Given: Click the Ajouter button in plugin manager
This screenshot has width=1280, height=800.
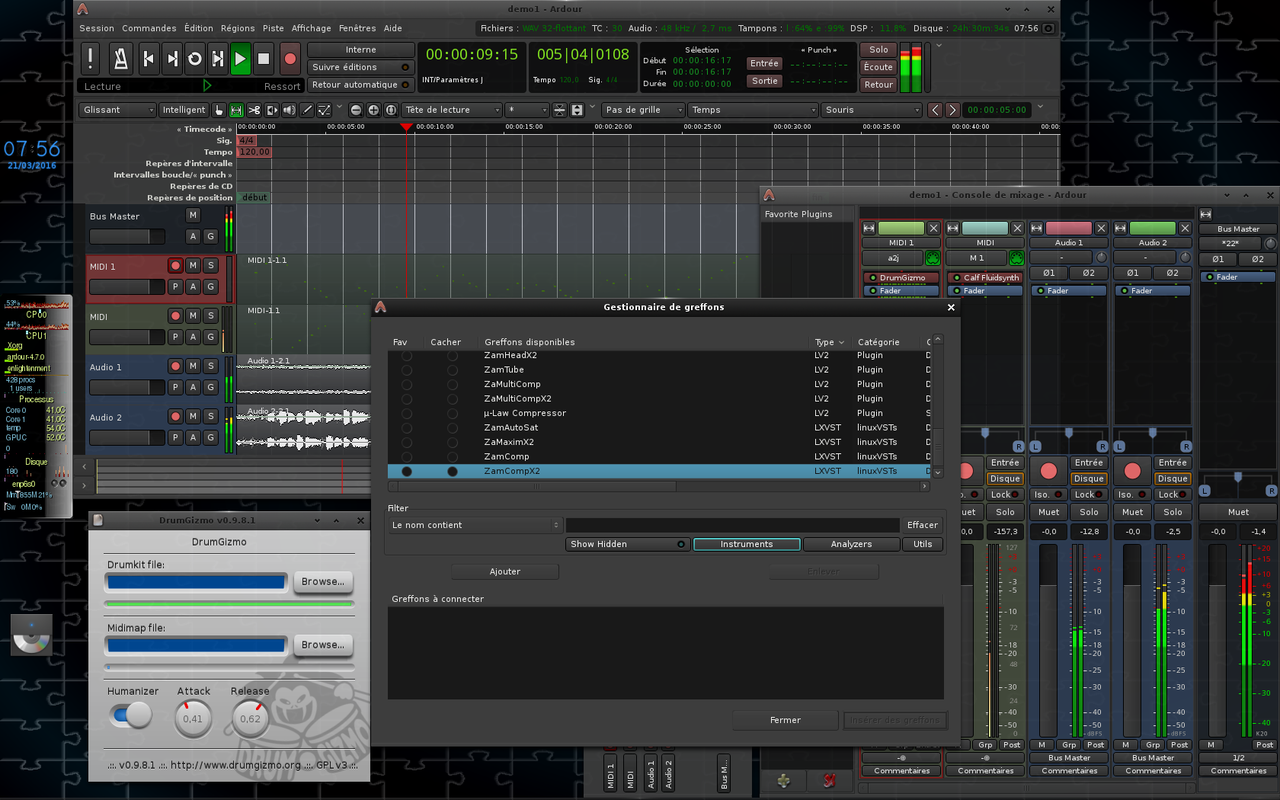Looking at the screenshot, I should [505, 571].
